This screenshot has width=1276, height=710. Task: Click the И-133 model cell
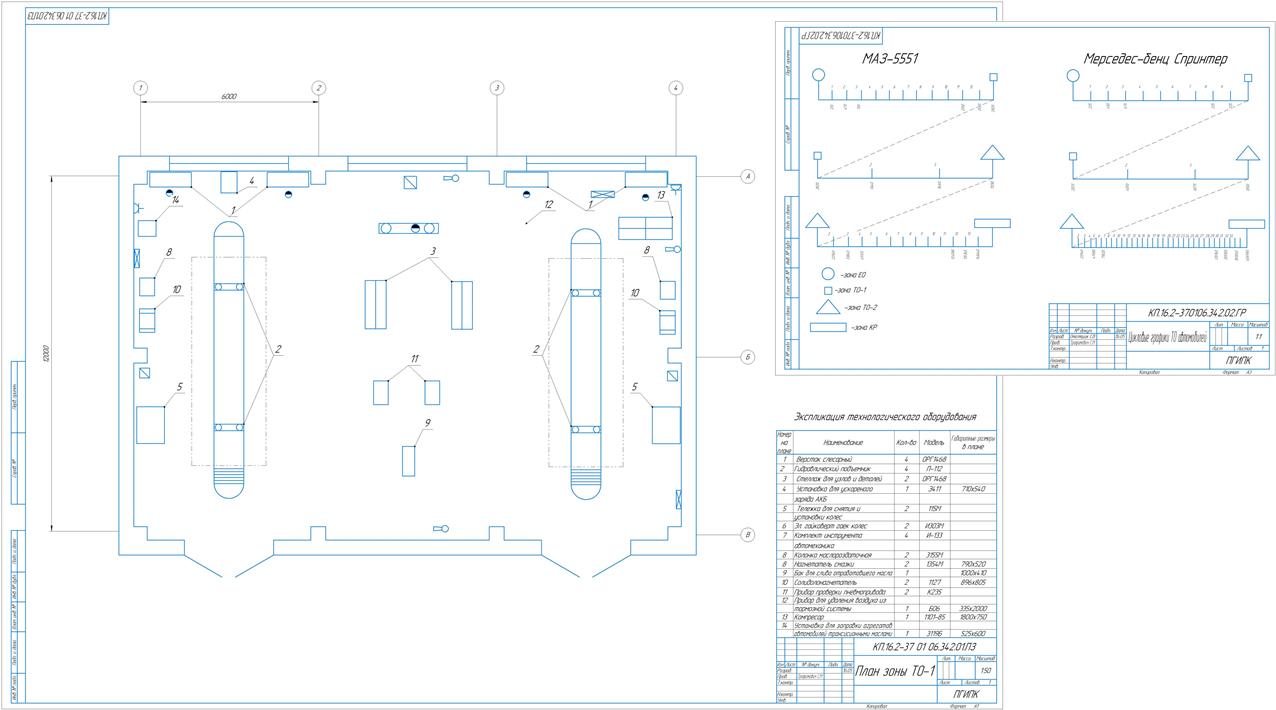tap(934, 535)
